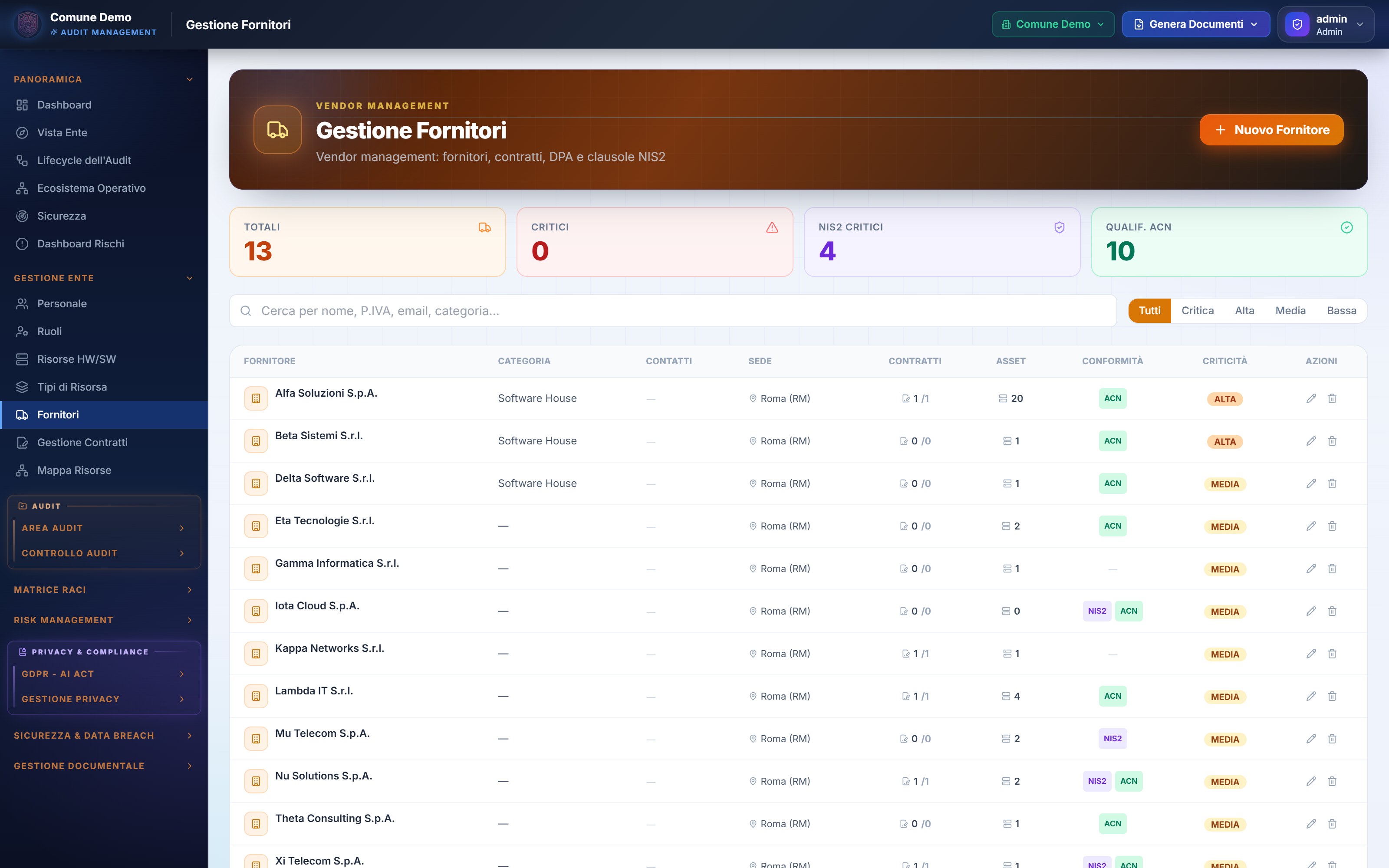Open Dashboard Rischi from the sidebar
Screen dimensions: 1389x868
(x=80, y=243)
